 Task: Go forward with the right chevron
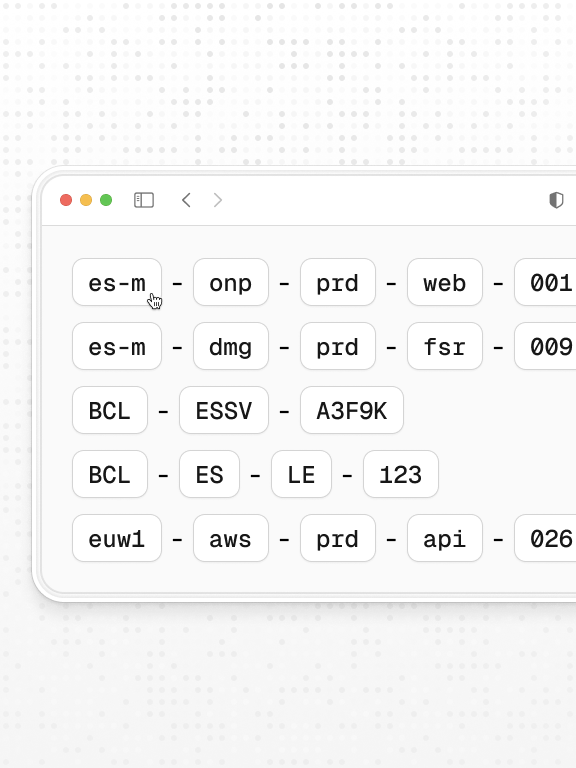(218, 200)
